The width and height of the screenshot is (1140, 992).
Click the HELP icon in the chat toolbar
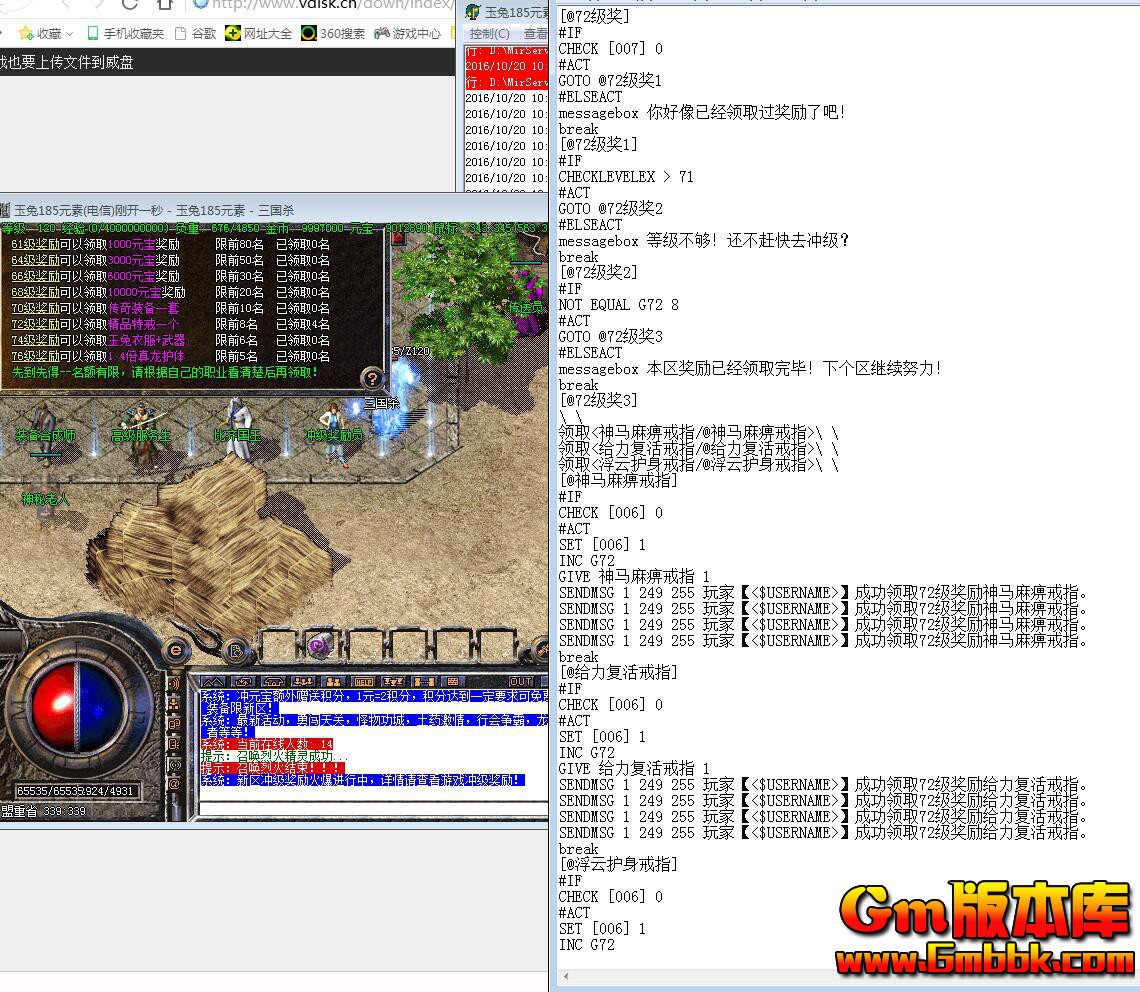pyautogui.click(x=364, y=682)
